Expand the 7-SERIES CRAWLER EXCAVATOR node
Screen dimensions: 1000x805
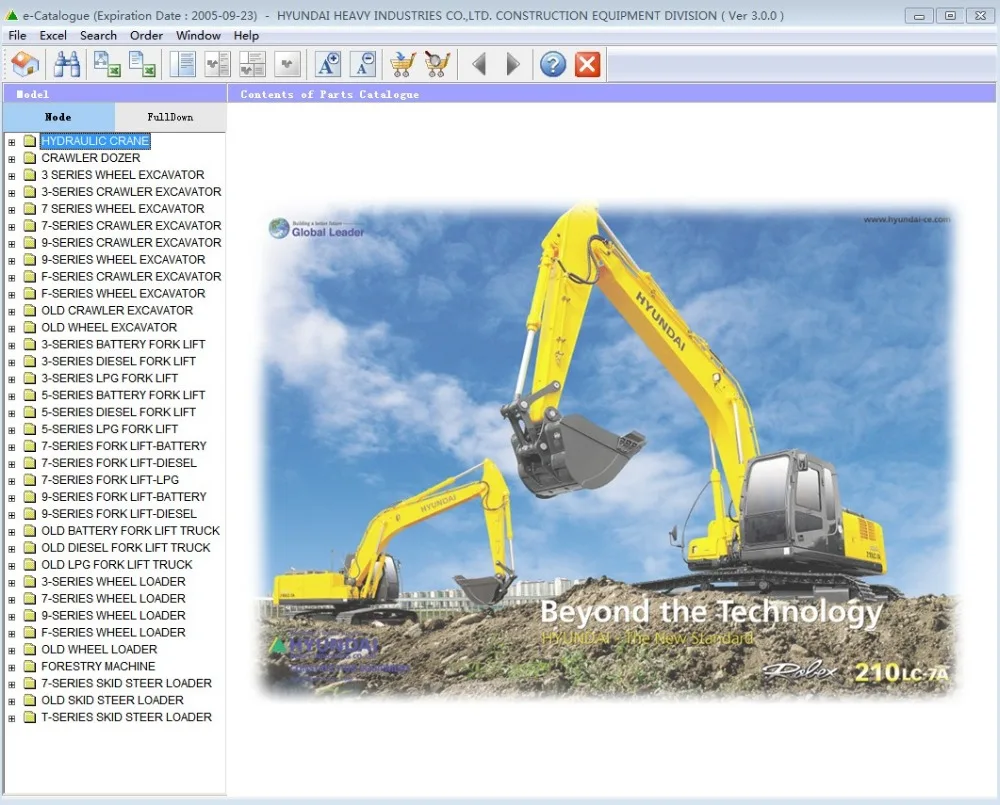pyautogui.click(x=11, y=226)
